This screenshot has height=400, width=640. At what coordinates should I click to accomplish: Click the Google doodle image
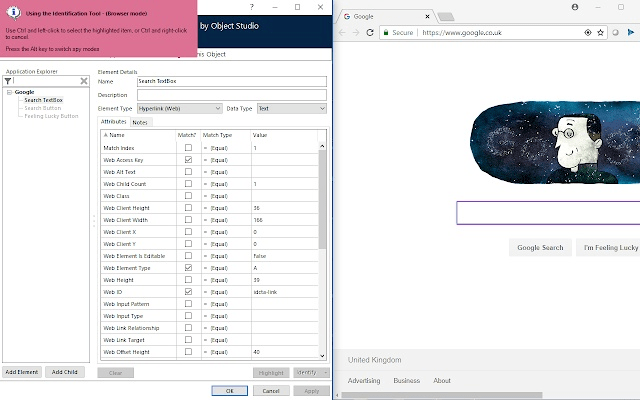click(555, 142)
